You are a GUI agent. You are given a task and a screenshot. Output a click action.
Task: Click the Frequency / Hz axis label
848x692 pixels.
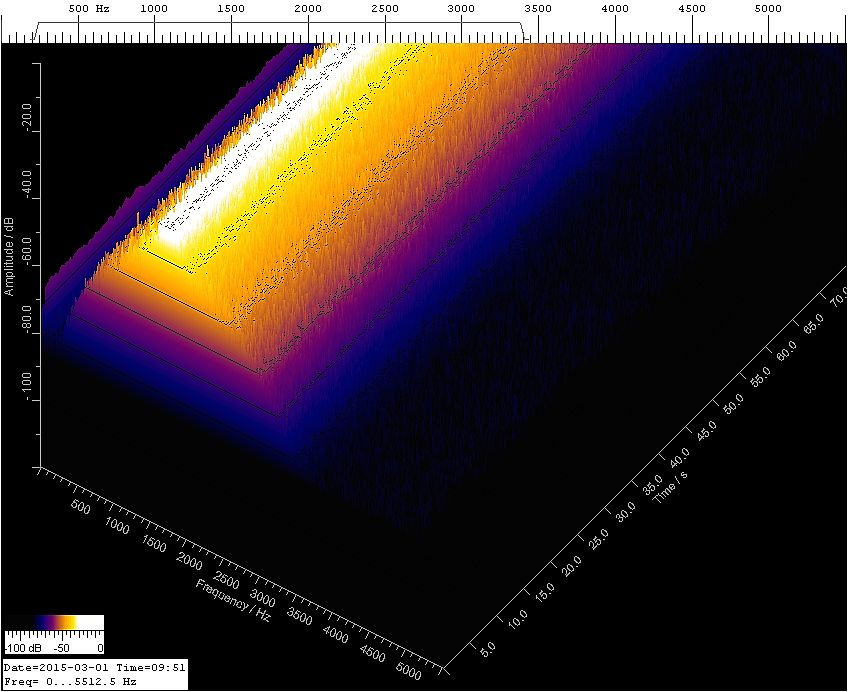[x=234, y=599]
